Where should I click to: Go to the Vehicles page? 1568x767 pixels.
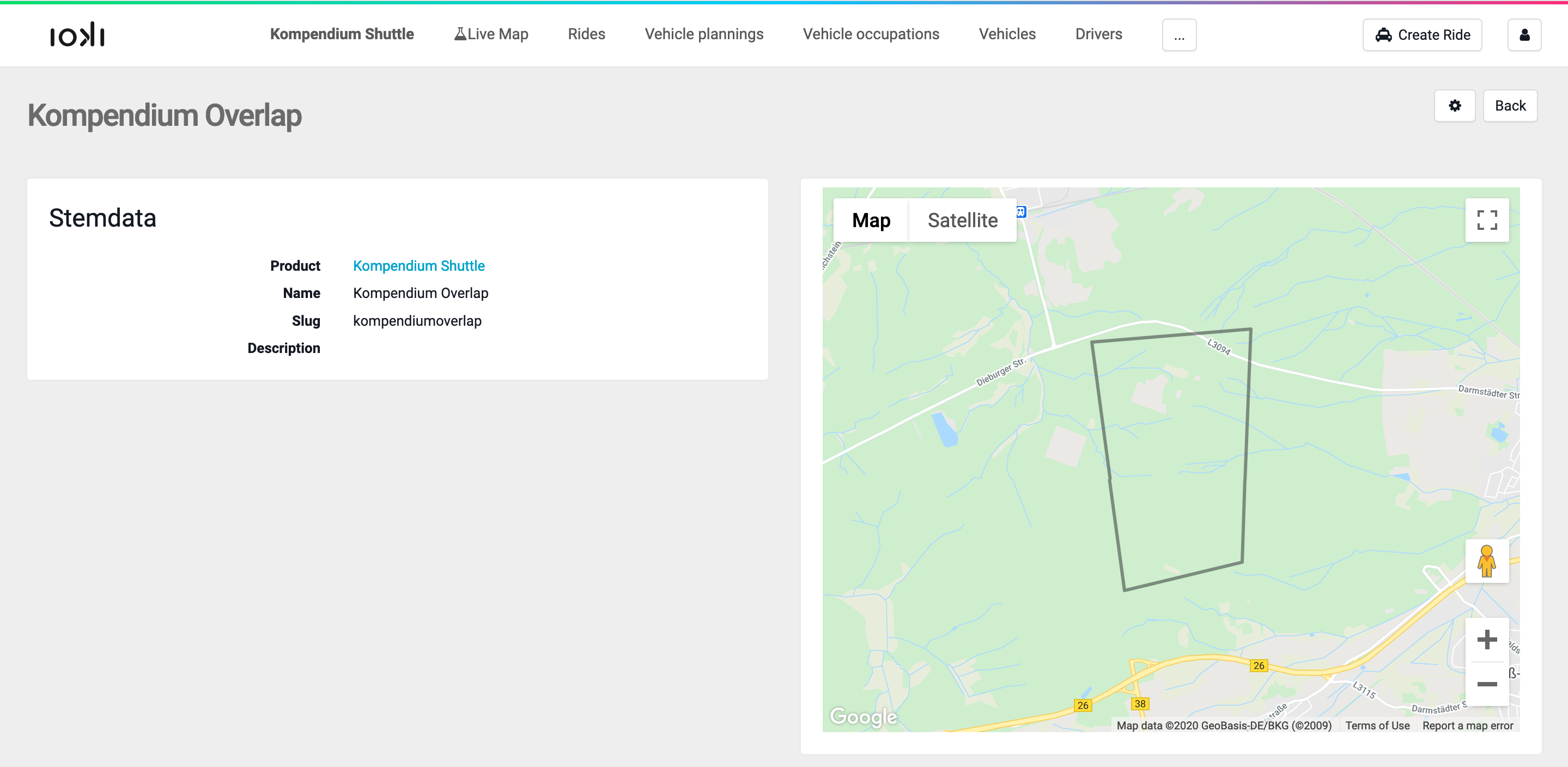1007,34
